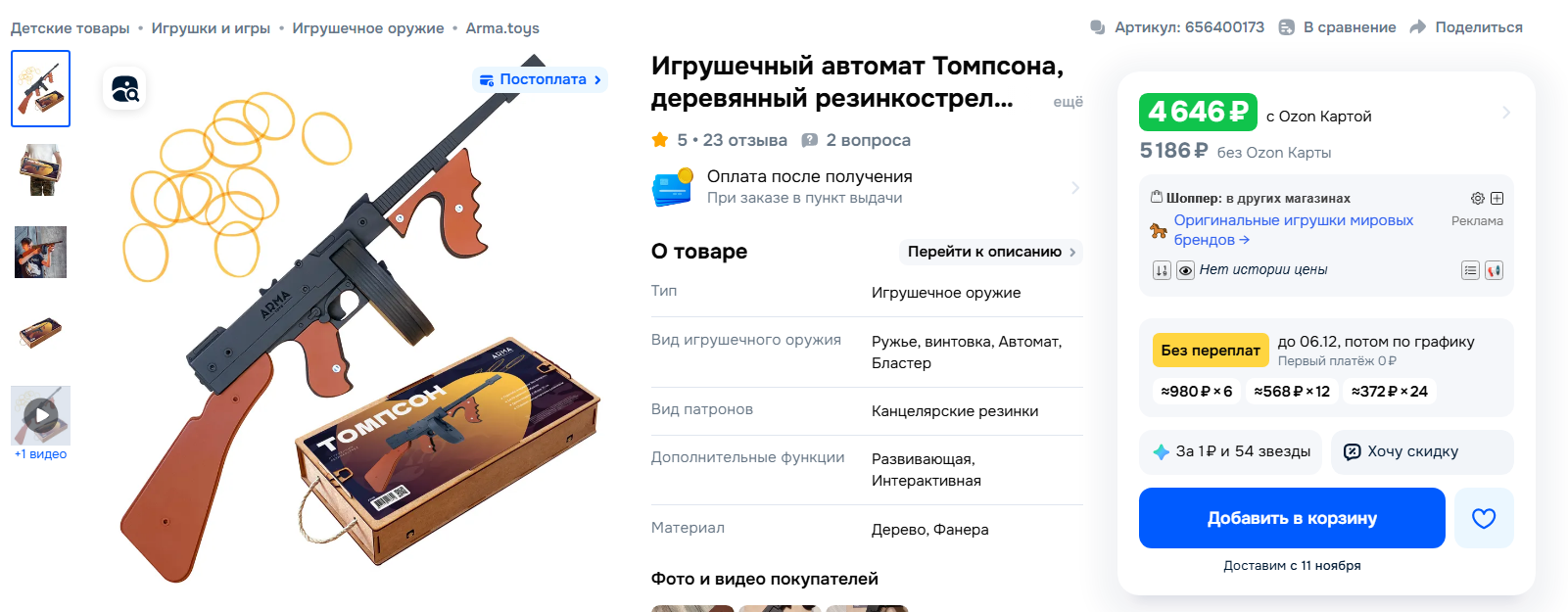Image resolution: width=1568 pixels, height=612 pixels.
Task: Share this product via Поделиться
Action: click(x=1466, y=27)
